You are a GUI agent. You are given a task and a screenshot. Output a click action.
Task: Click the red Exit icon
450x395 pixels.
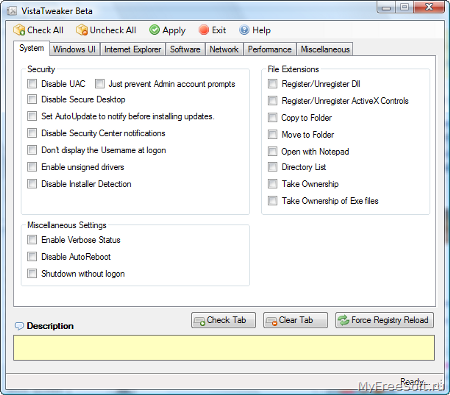pos(204,30)
